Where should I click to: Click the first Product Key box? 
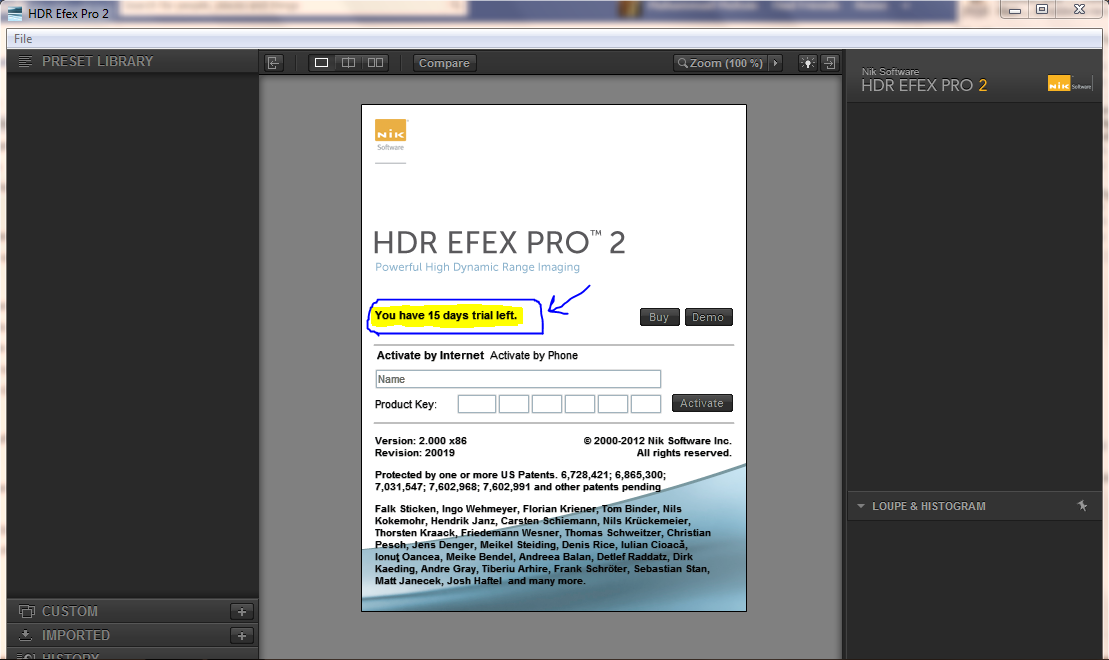point(477,404)
